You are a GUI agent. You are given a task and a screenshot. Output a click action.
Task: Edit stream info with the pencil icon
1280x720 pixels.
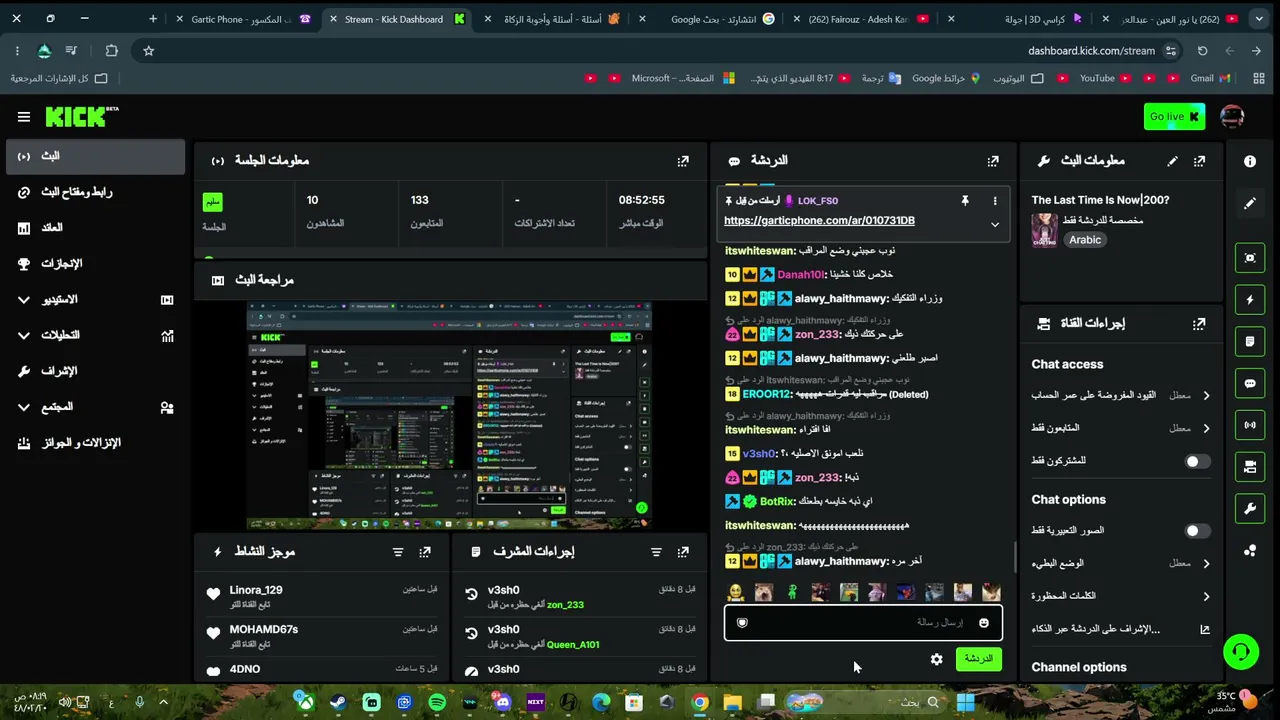1172,161
